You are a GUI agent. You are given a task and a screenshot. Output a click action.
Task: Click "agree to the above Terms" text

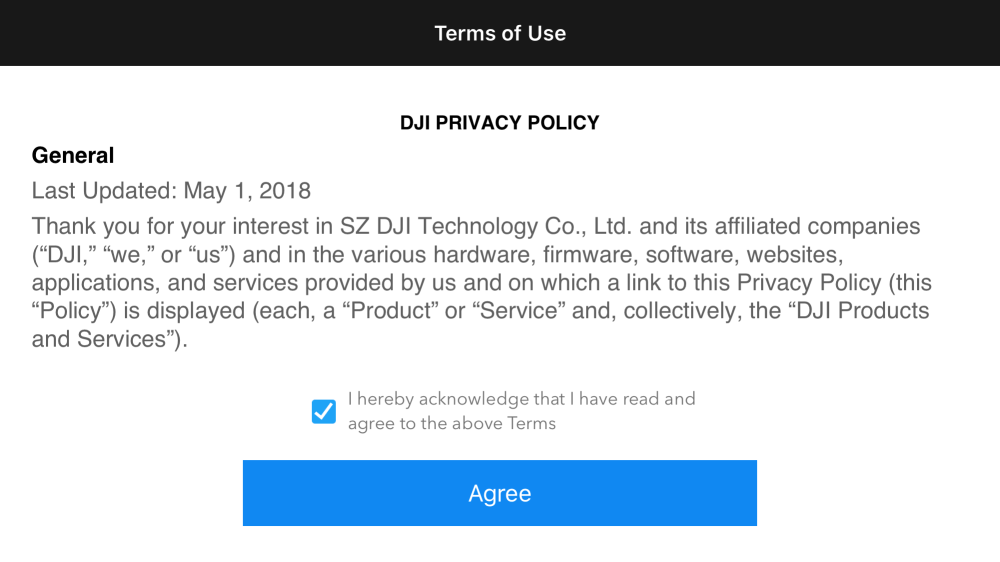click(x=451, y=423)
